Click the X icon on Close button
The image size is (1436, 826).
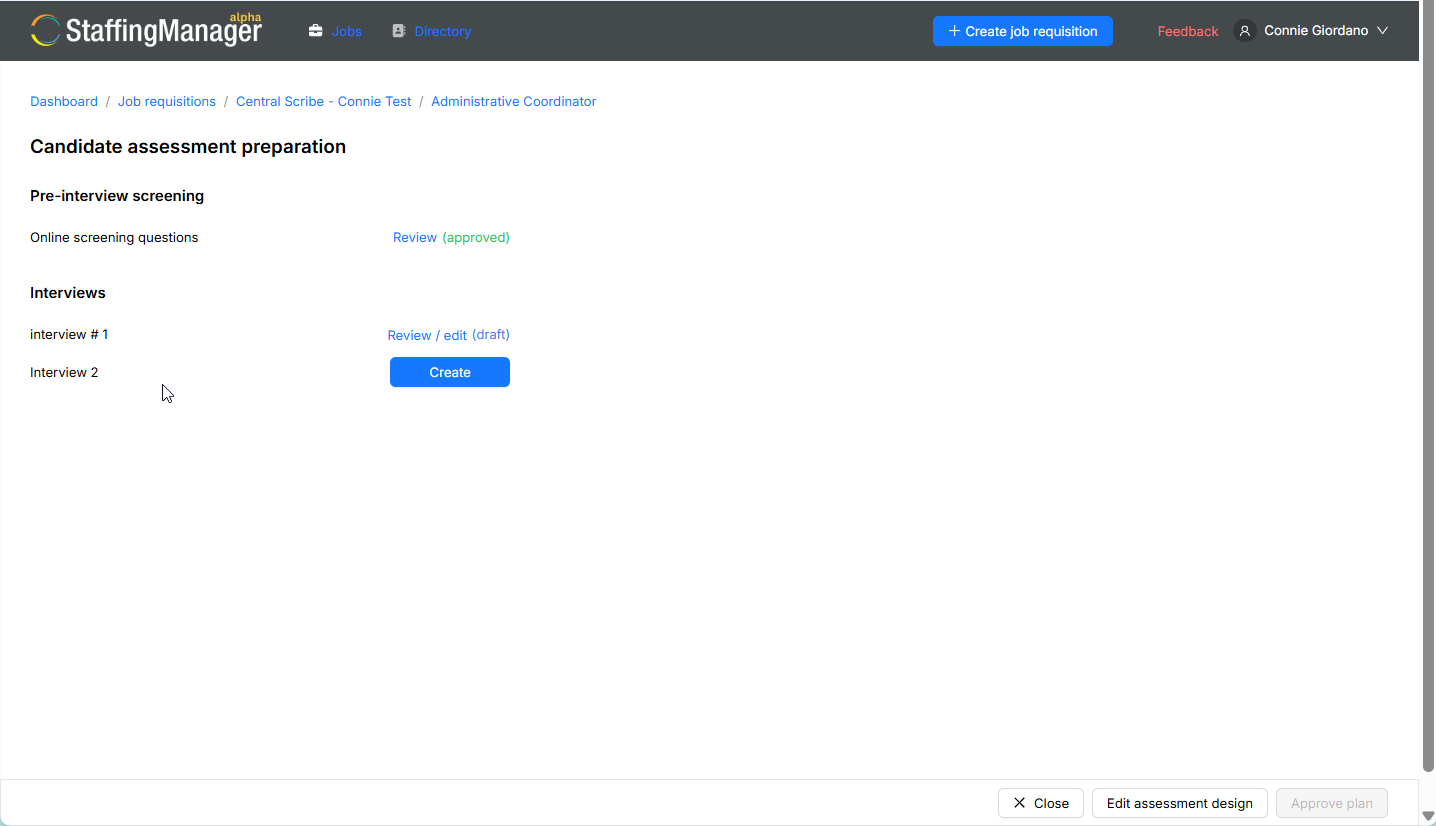1019,803
